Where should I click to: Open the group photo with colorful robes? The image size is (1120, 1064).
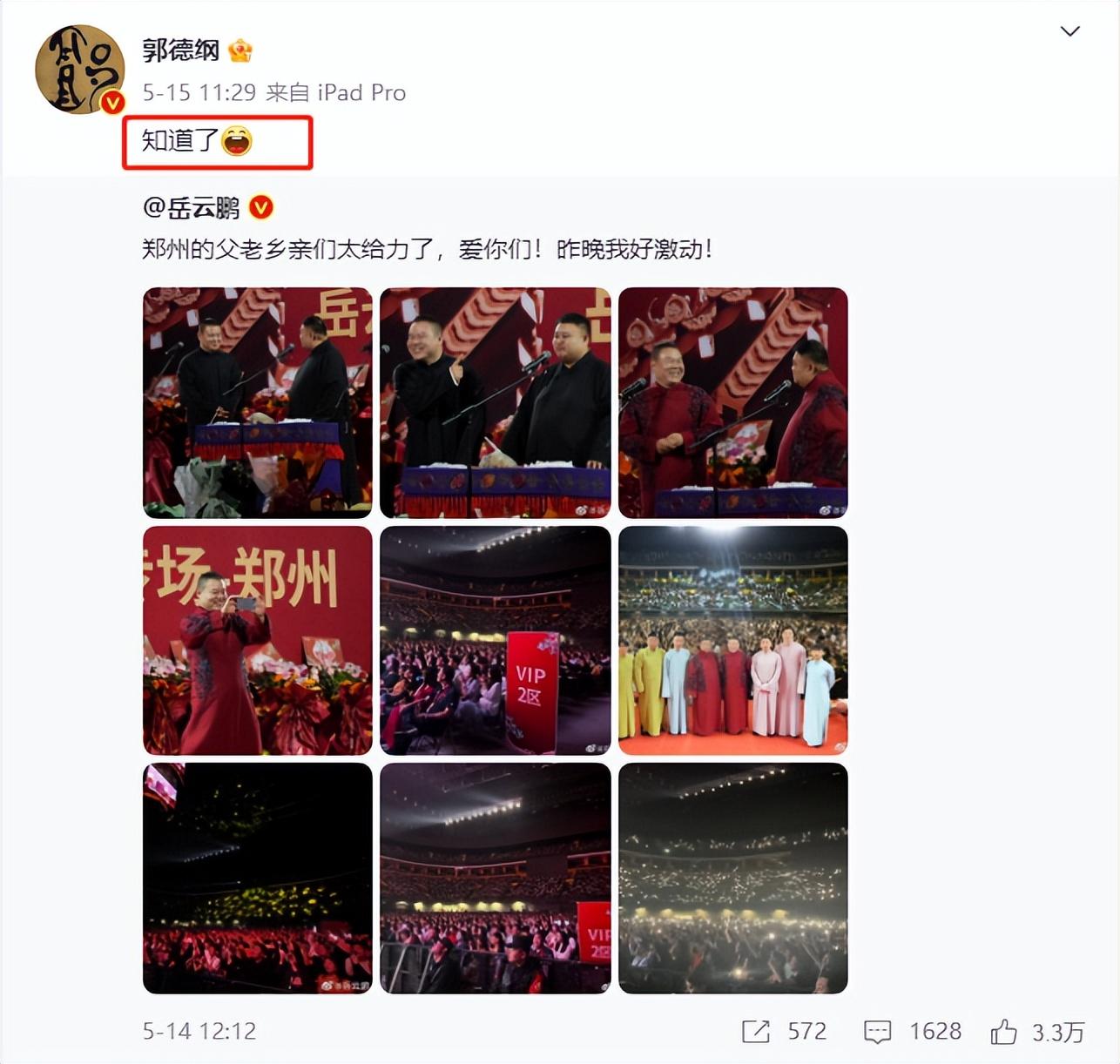tap(732, 640)
